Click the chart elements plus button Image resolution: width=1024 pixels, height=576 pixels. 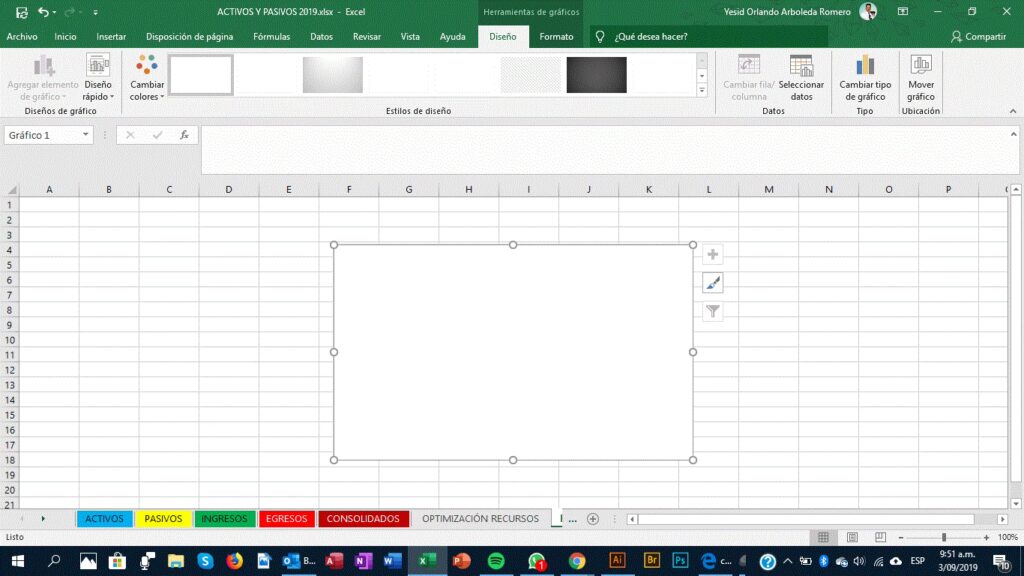point(712,255)
